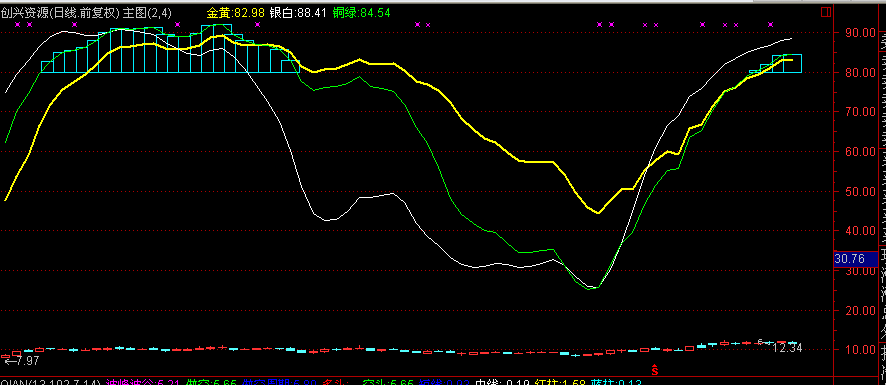Click the rightmost magenta cross marker
Viewport: 886px width, 385px height.
click(x=770, y=24)
